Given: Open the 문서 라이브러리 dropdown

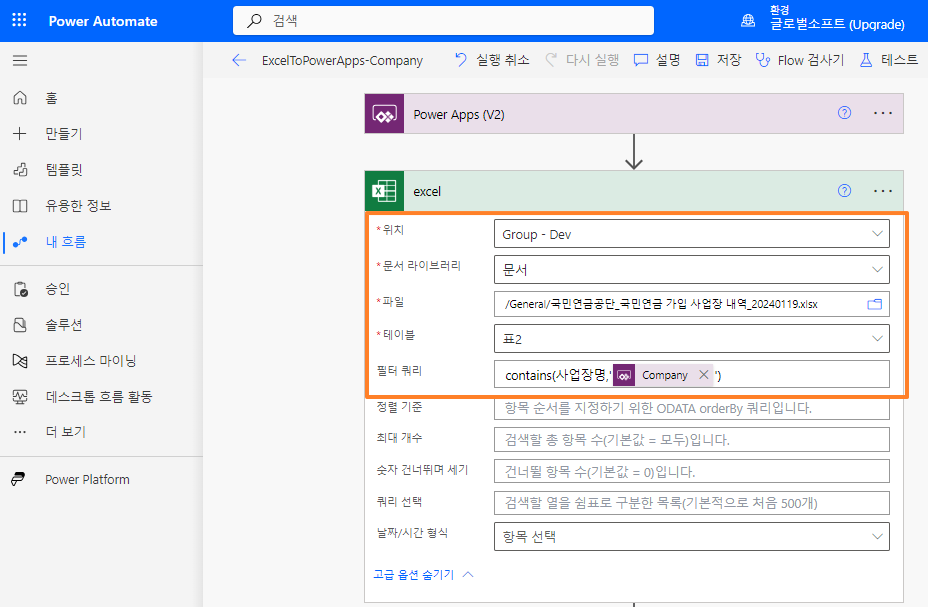Looking at the screenshot, I should tap(691, 270).
